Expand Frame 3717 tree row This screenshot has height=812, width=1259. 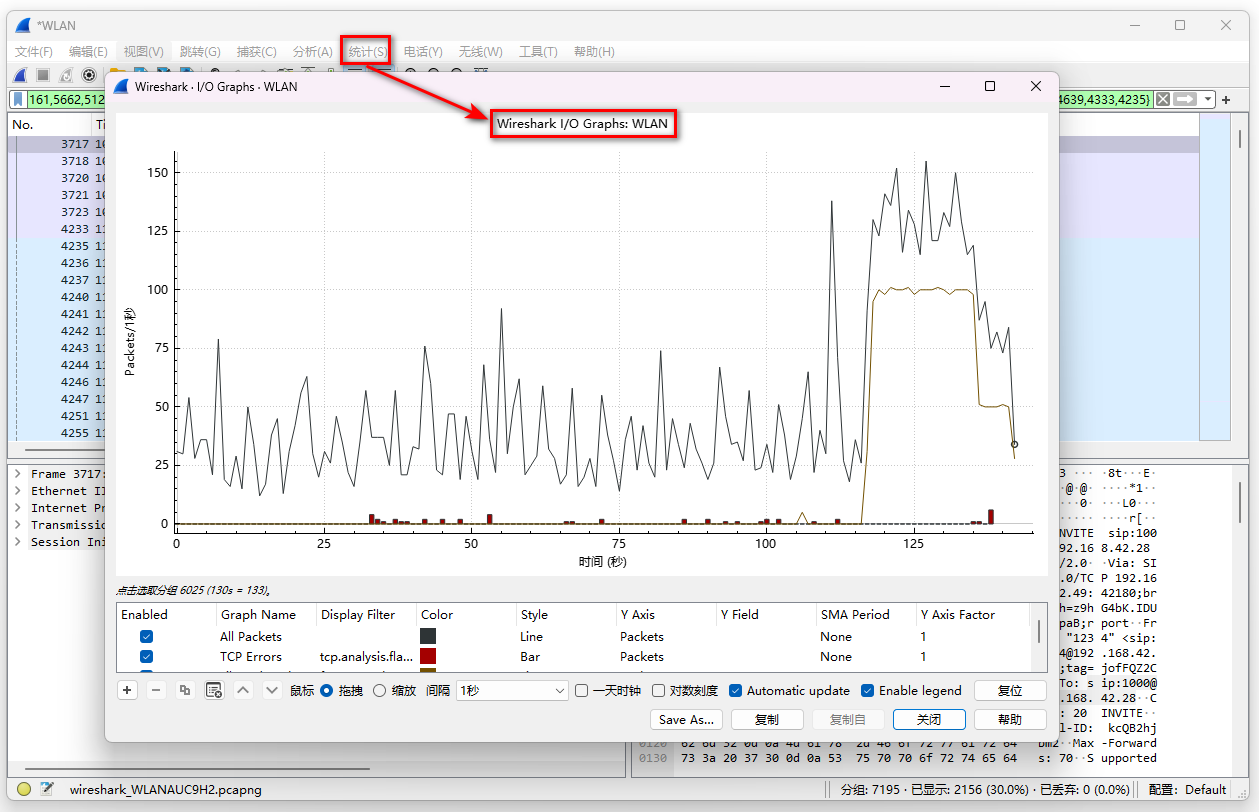(x=18, y=474)
